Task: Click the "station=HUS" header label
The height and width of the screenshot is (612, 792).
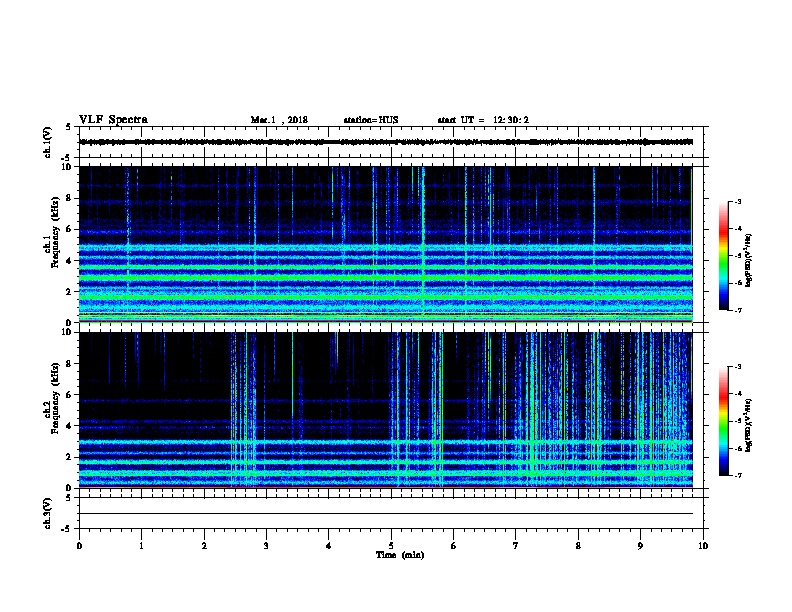Action: (x=371, y=120)
